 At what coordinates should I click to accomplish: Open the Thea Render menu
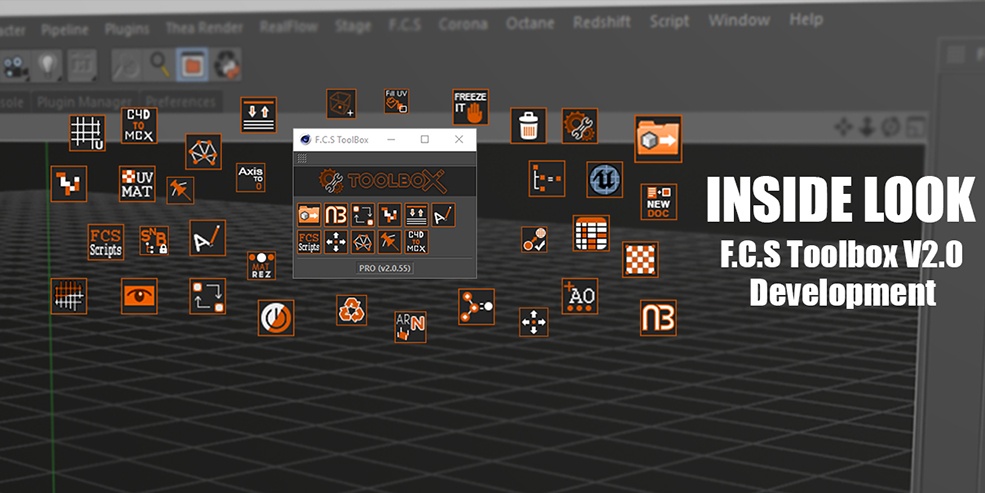204,28
